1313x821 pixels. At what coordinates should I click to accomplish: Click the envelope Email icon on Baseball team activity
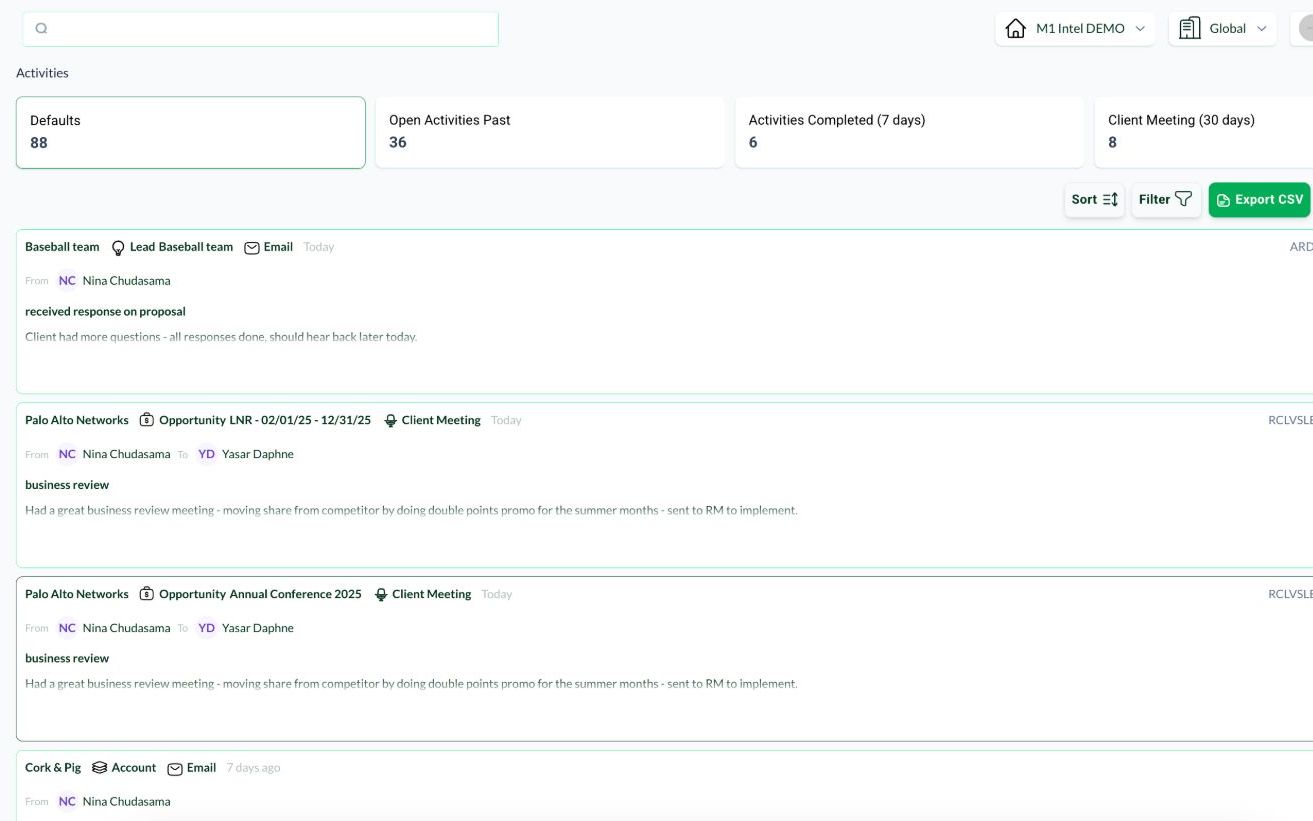point(252,248)
